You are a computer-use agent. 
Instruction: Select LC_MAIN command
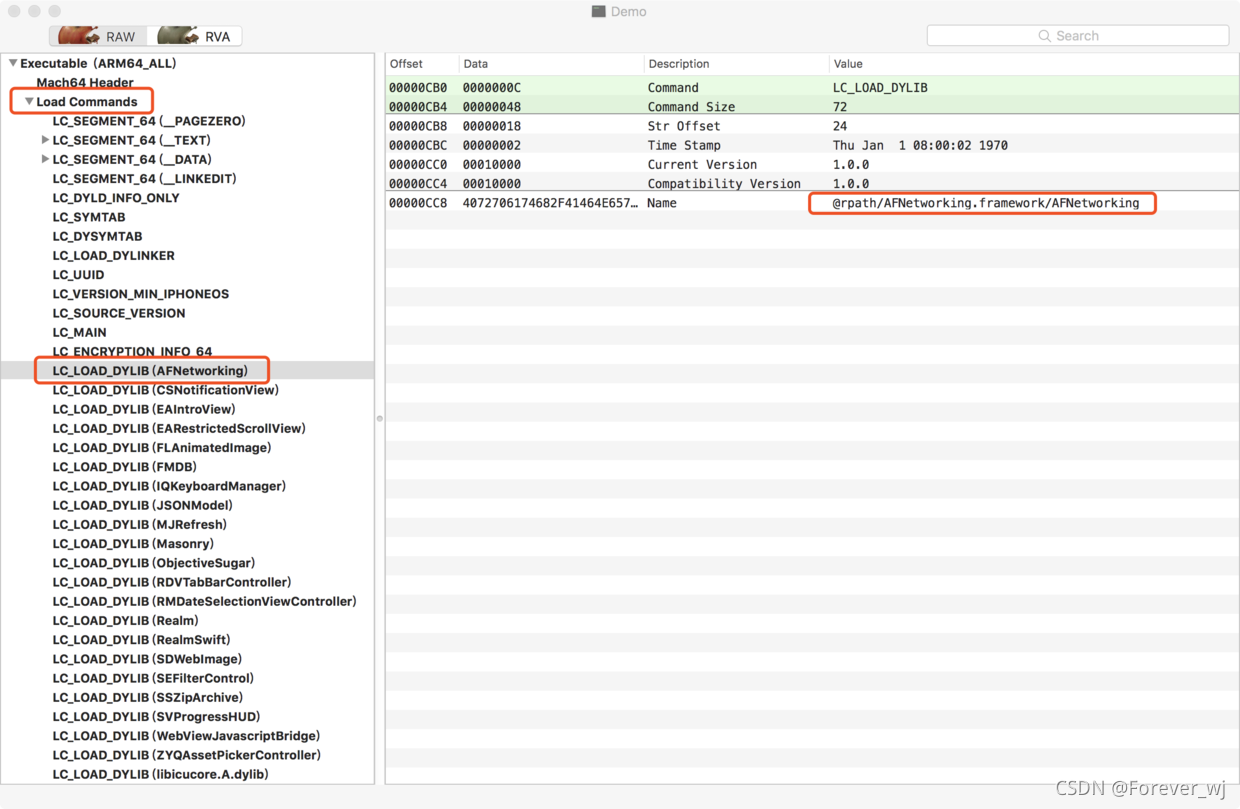coord(79,332)
